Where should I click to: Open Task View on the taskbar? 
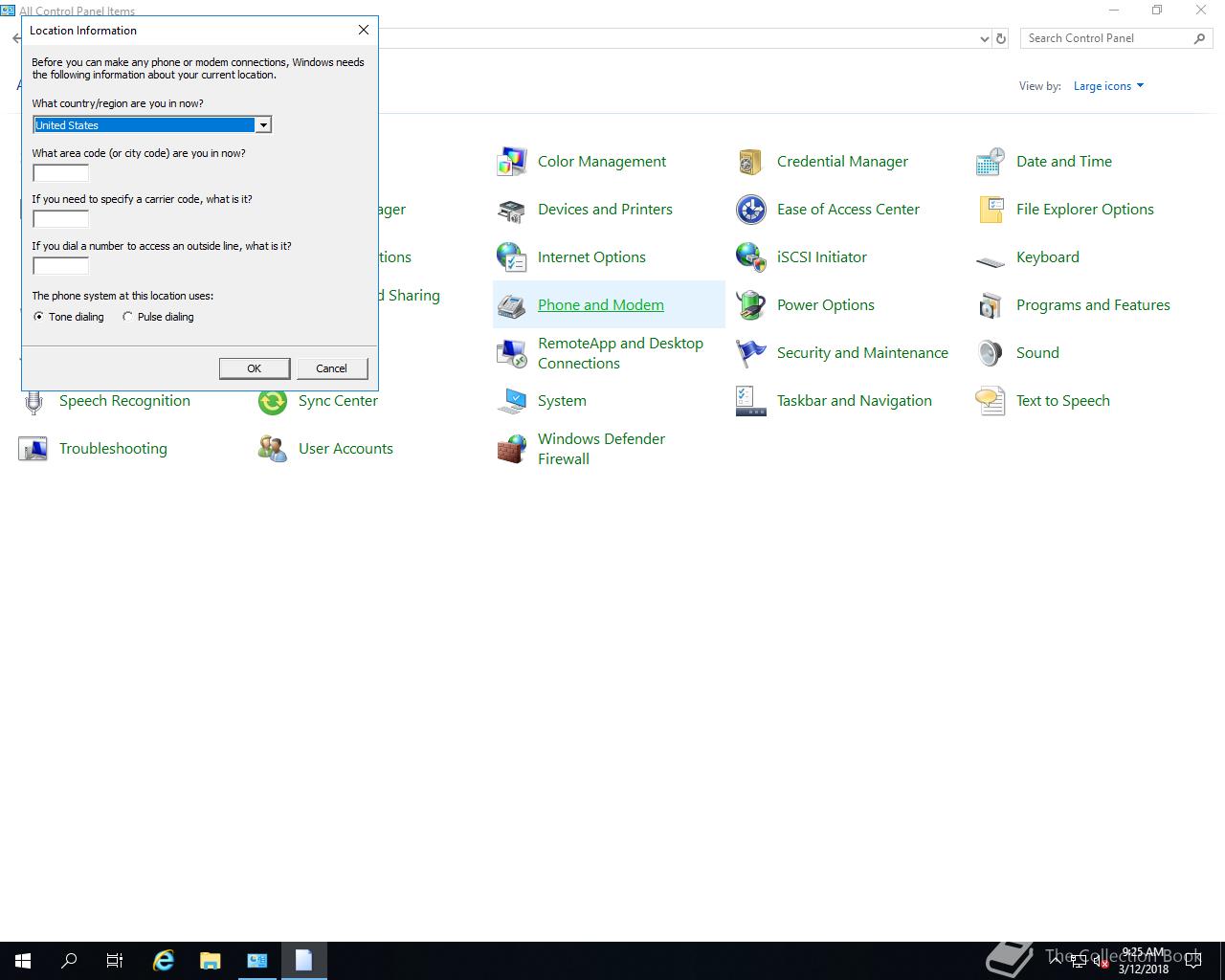click(115, 961)
